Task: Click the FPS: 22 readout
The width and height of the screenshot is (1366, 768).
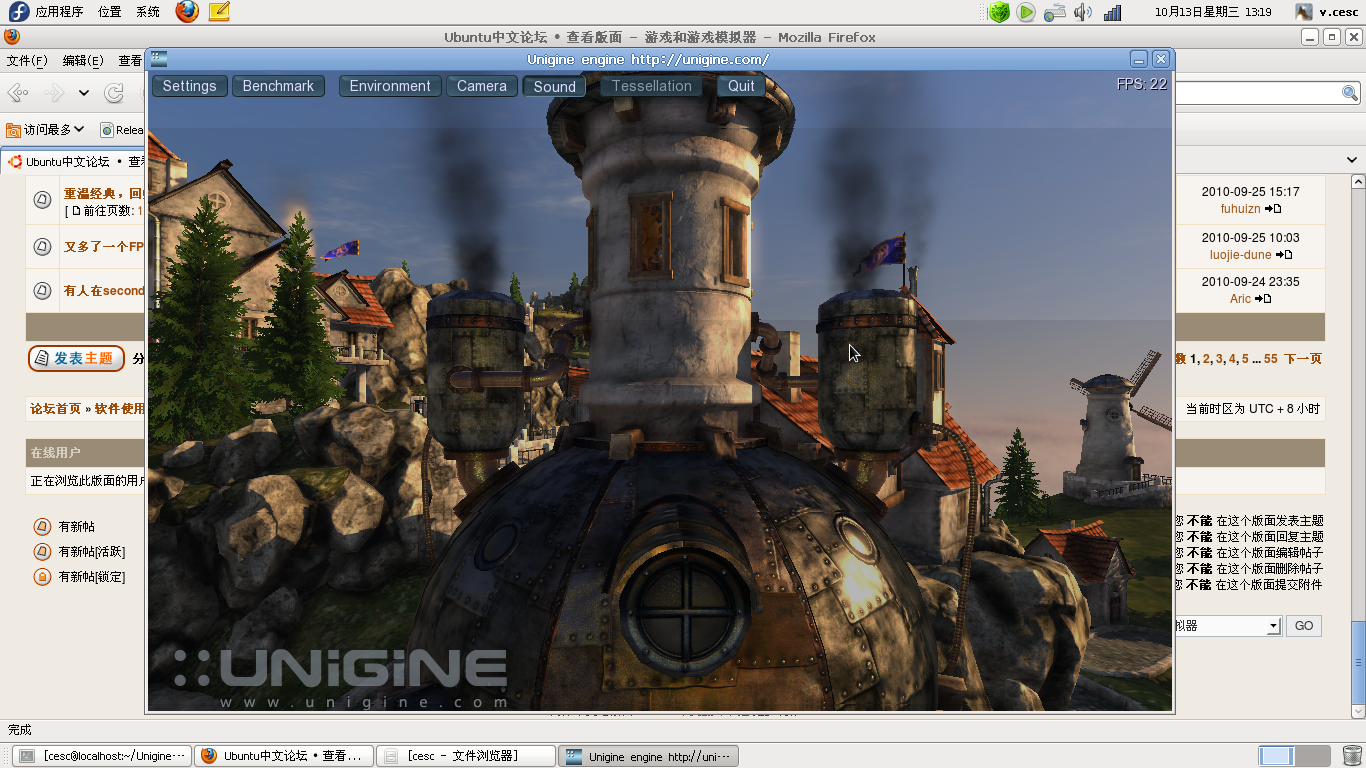Action: (x=1142, y=84)
